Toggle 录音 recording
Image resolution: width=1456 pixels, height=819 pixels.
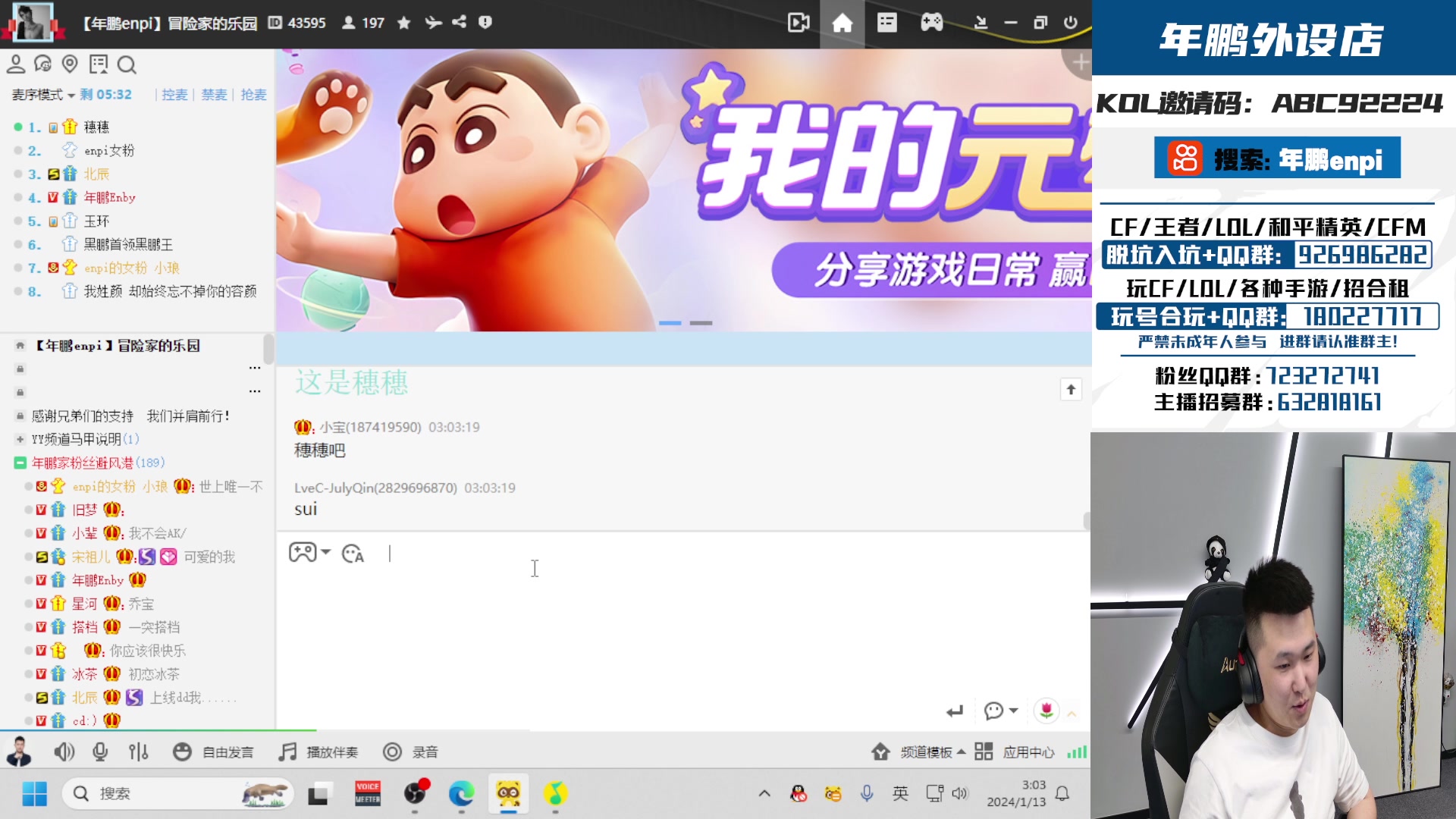coord(410,752)
